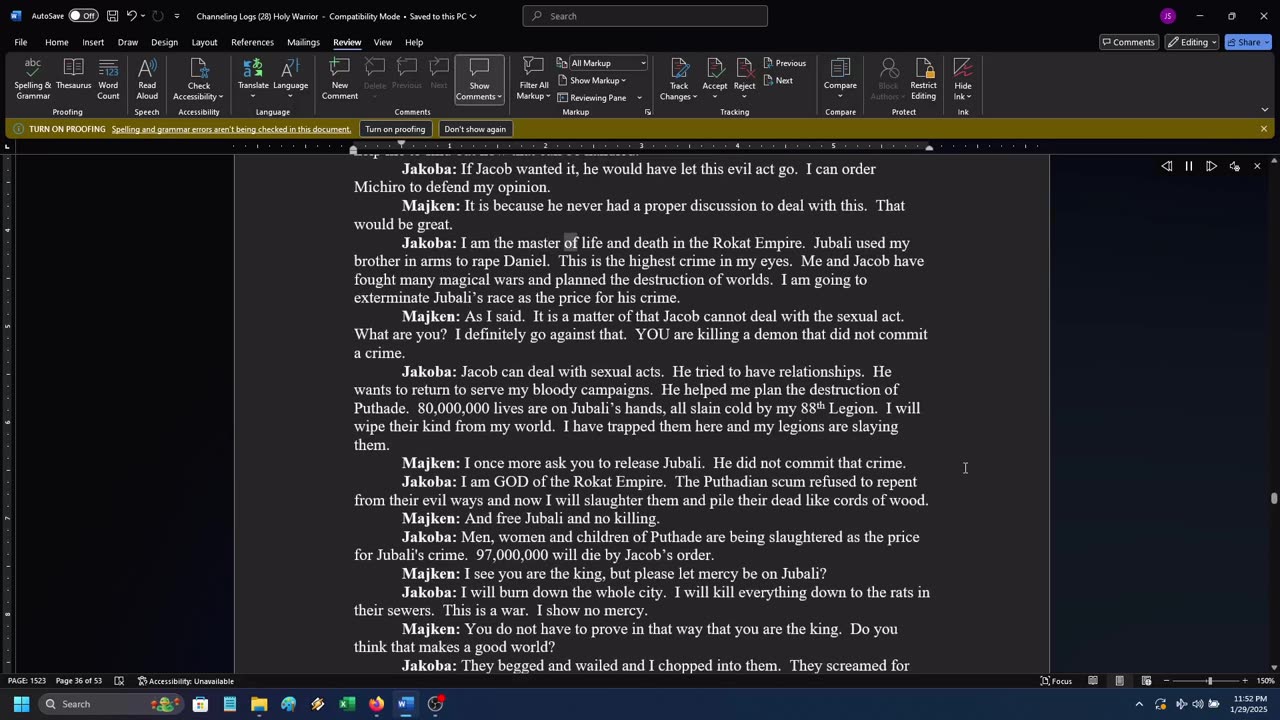Expand the All Markup display dropdown
Image resolution: width=1280 pixels, height=720 pixels.
pos(642,63)
